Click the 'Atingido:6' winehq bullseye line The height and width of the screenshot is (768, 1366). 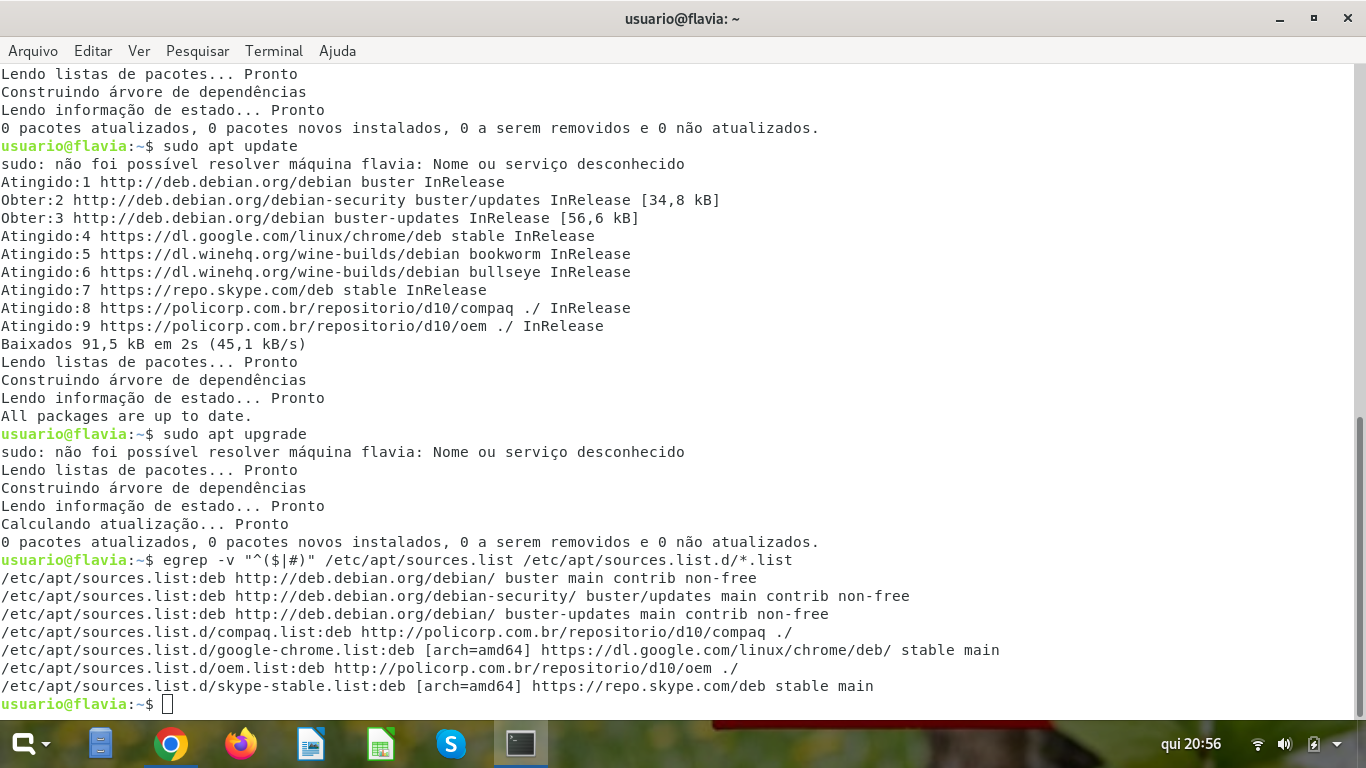(316, 272)
